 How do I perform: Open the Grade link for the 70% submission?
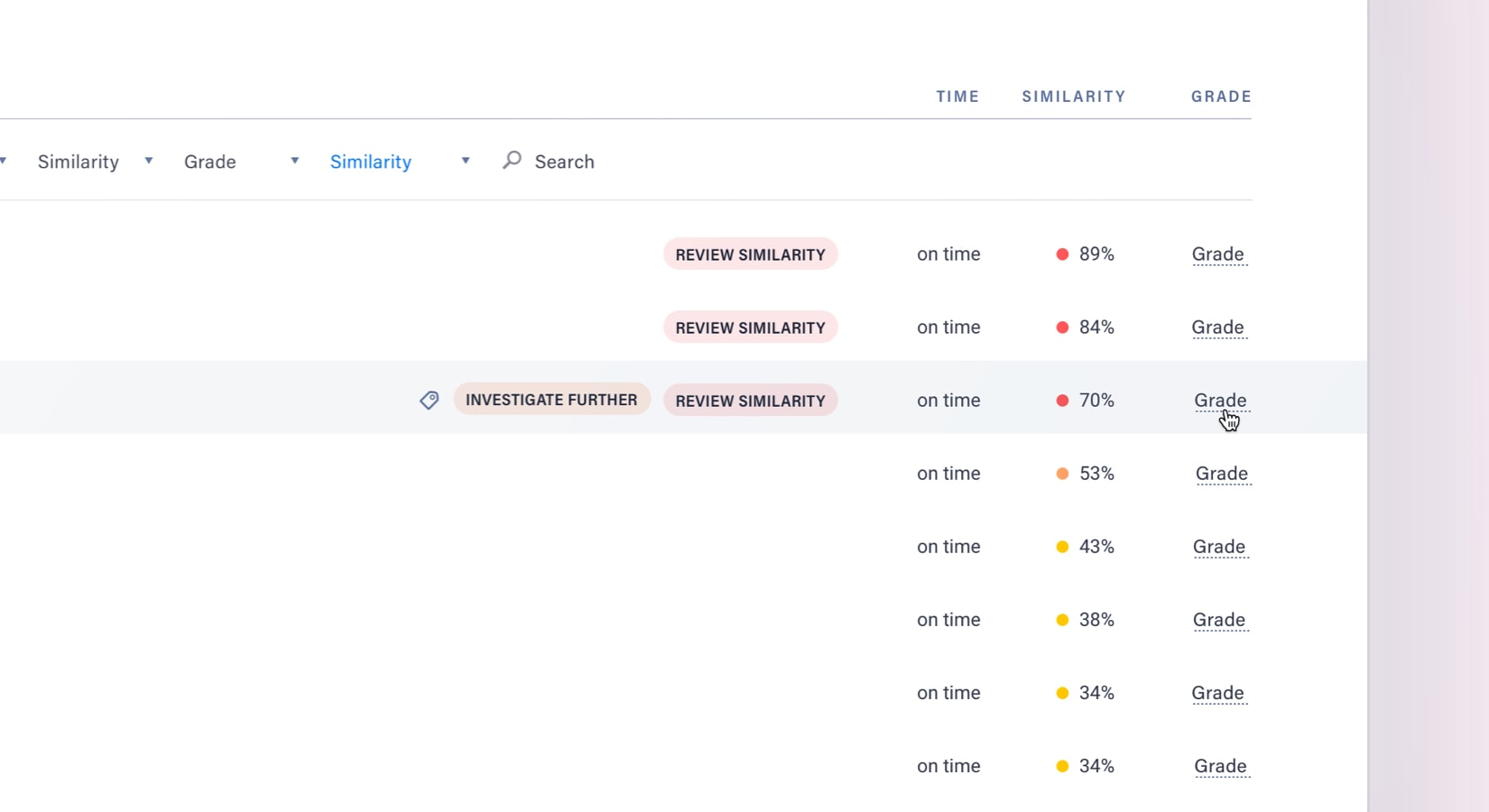coord(1220,400)
